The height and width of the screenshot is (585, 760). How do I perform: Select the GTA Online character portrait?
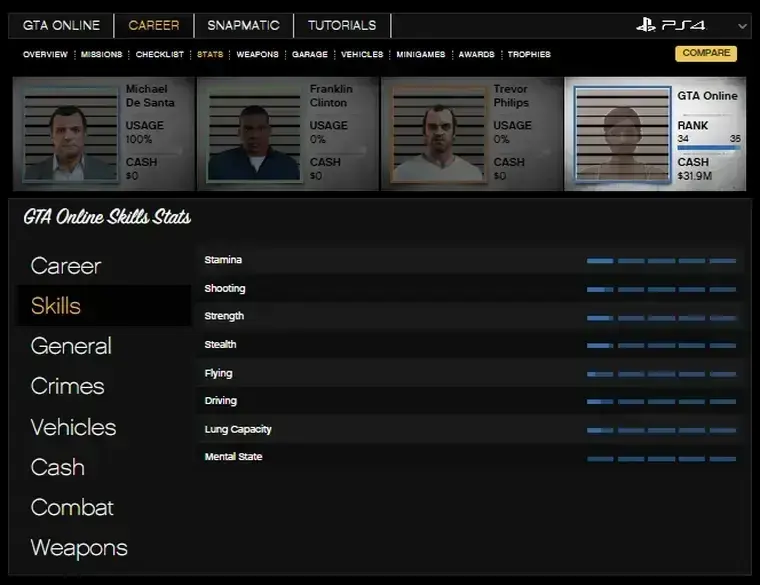[x=622, y=136]
